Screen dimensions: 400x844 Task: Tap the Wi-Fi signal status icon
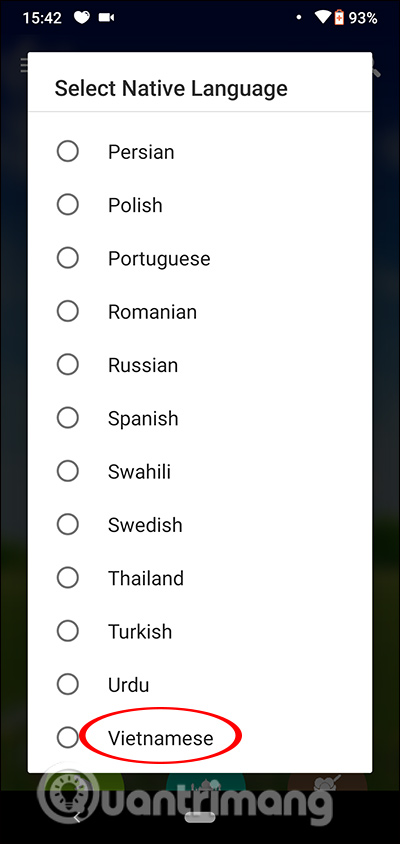tap(322, 18)
